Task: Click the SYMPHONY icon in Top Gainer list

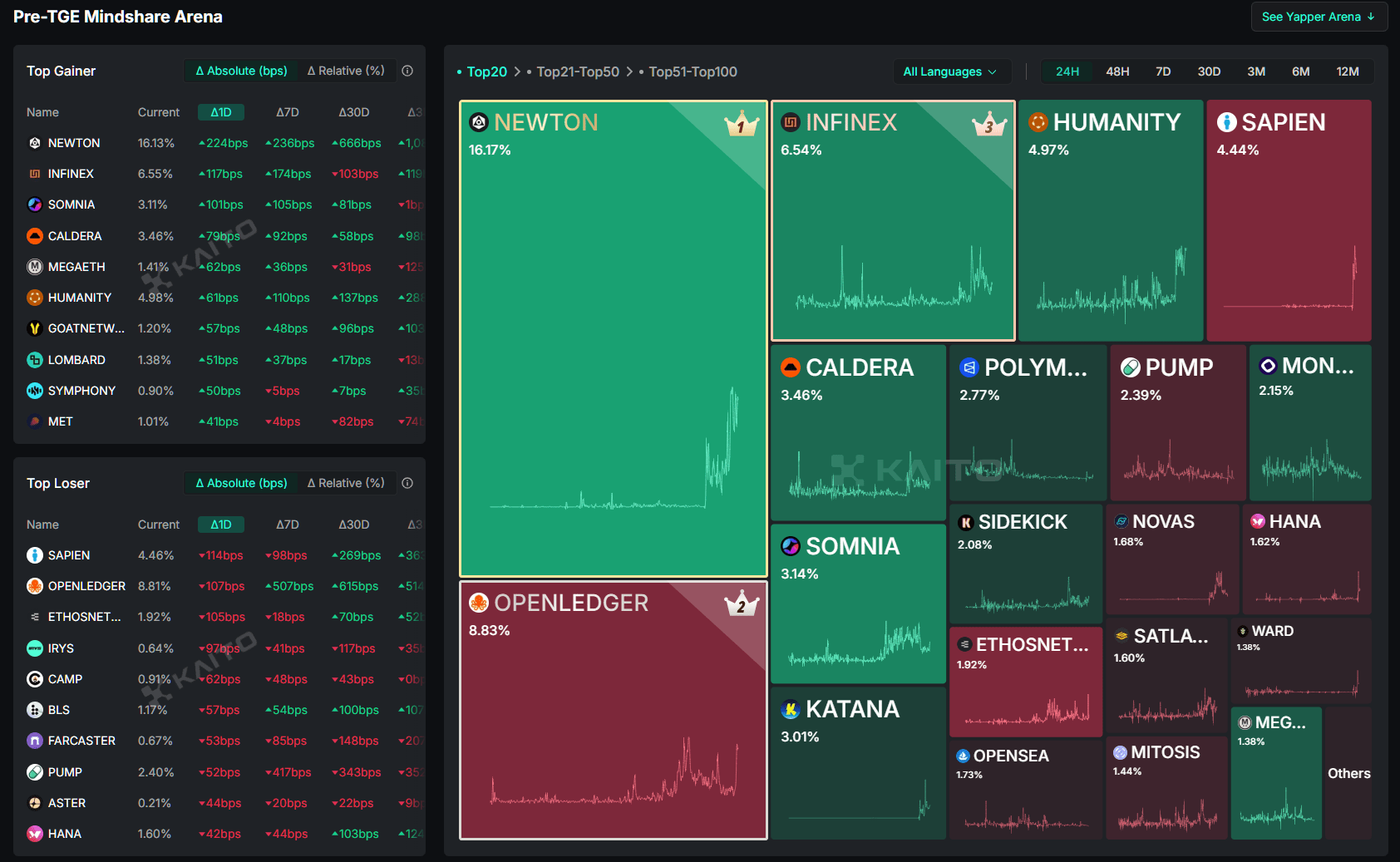Action: (x=35, y=391)
